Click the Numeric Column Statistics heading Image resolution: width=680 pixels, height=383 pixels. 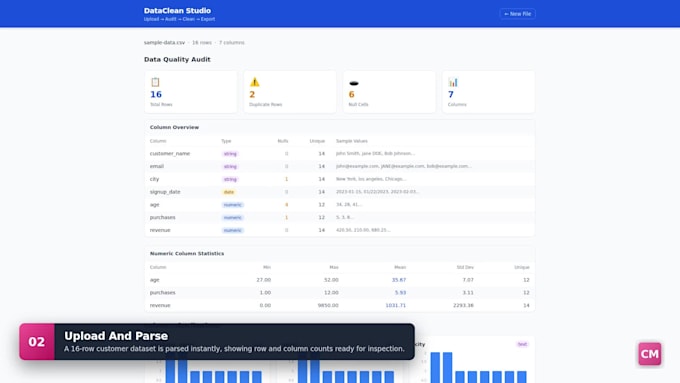point(187,253)
